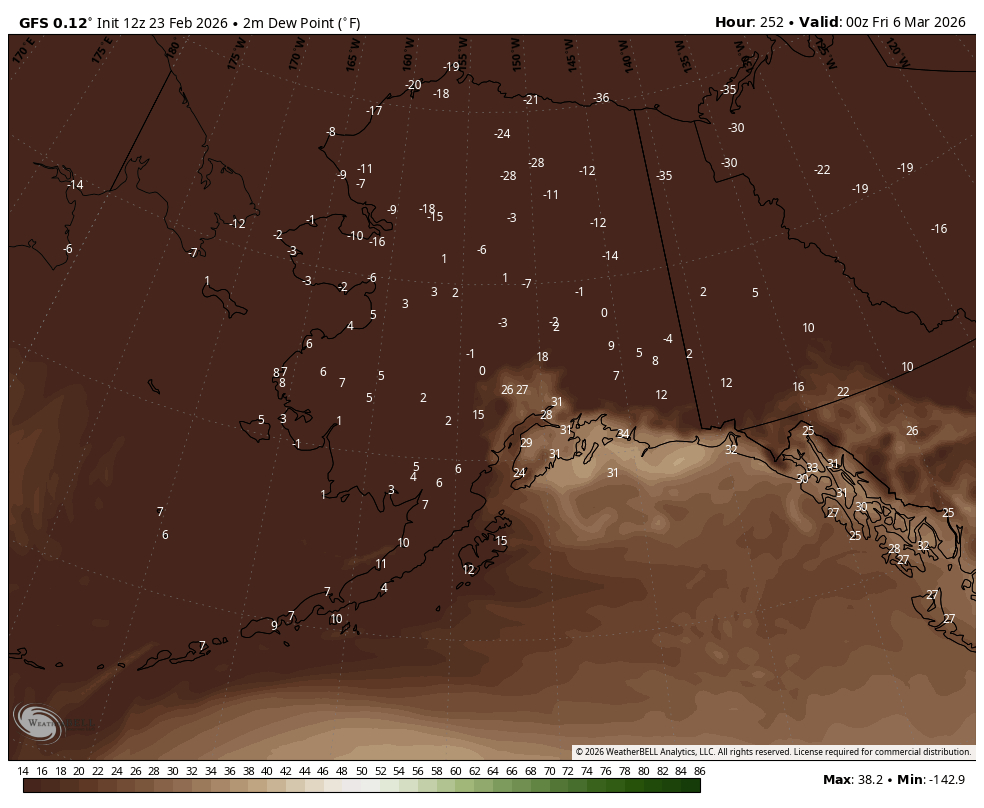Select the light green swatch at legend value 70

549,786
